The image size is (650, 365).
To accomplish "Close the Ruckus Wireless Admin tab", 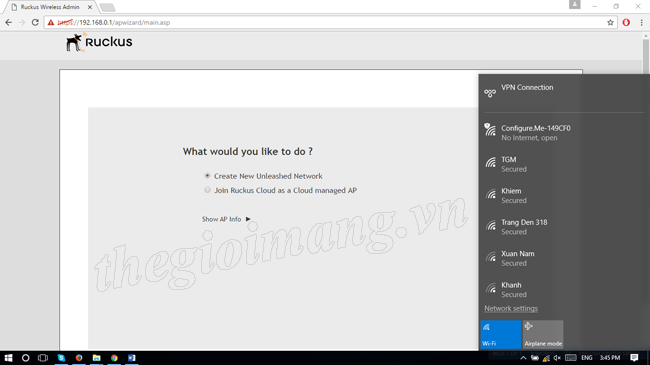I will (90, 7).
